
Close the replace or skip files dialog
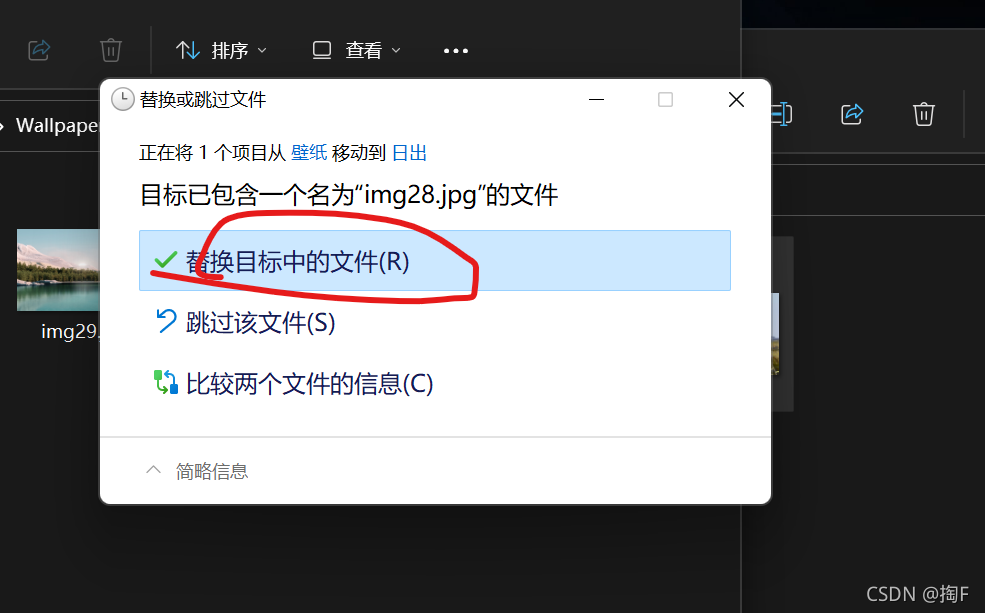(x=736, y=99)
